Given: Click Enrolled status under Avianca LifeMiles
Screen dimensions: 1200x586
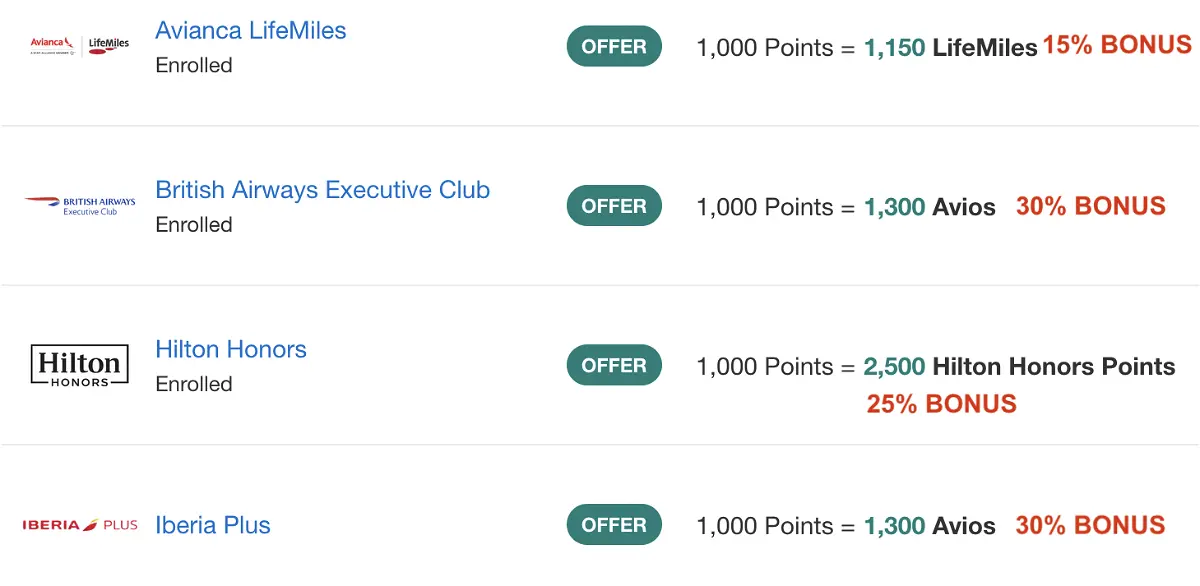Looking at the screenshot, I should (x=194, y=65).
